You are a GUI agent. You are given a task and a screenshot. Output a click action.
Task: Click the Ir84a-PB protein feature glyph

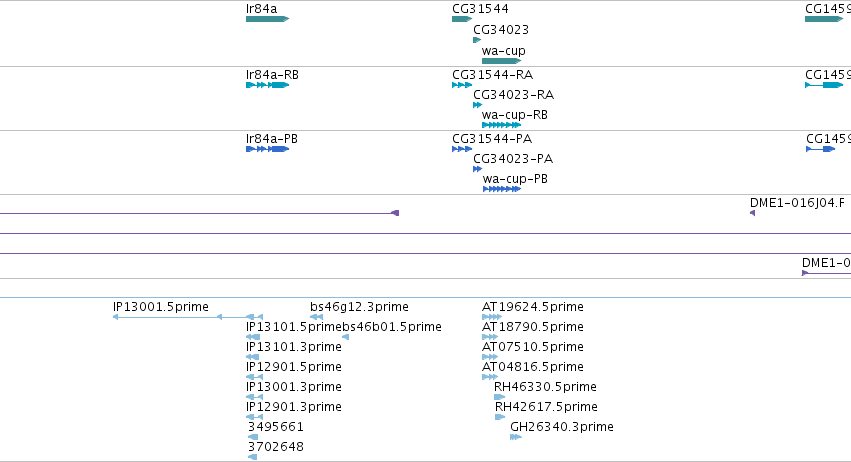click(x=268, y=149)
